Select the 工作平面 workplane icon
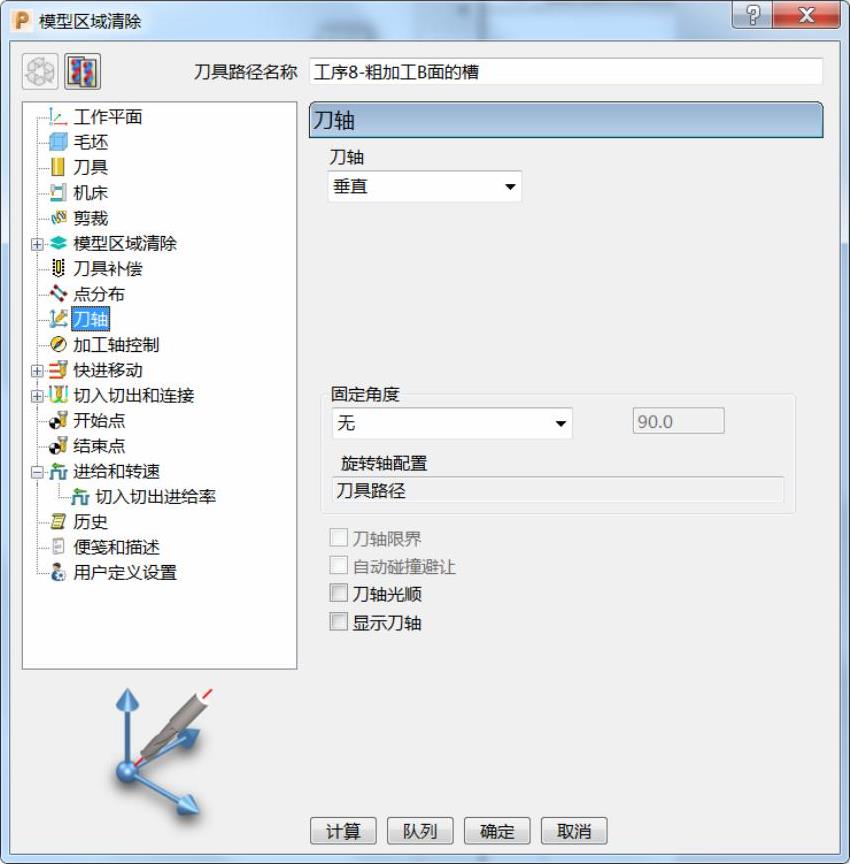This screenshot has height=864, width=850. click(x=58, y=117)
